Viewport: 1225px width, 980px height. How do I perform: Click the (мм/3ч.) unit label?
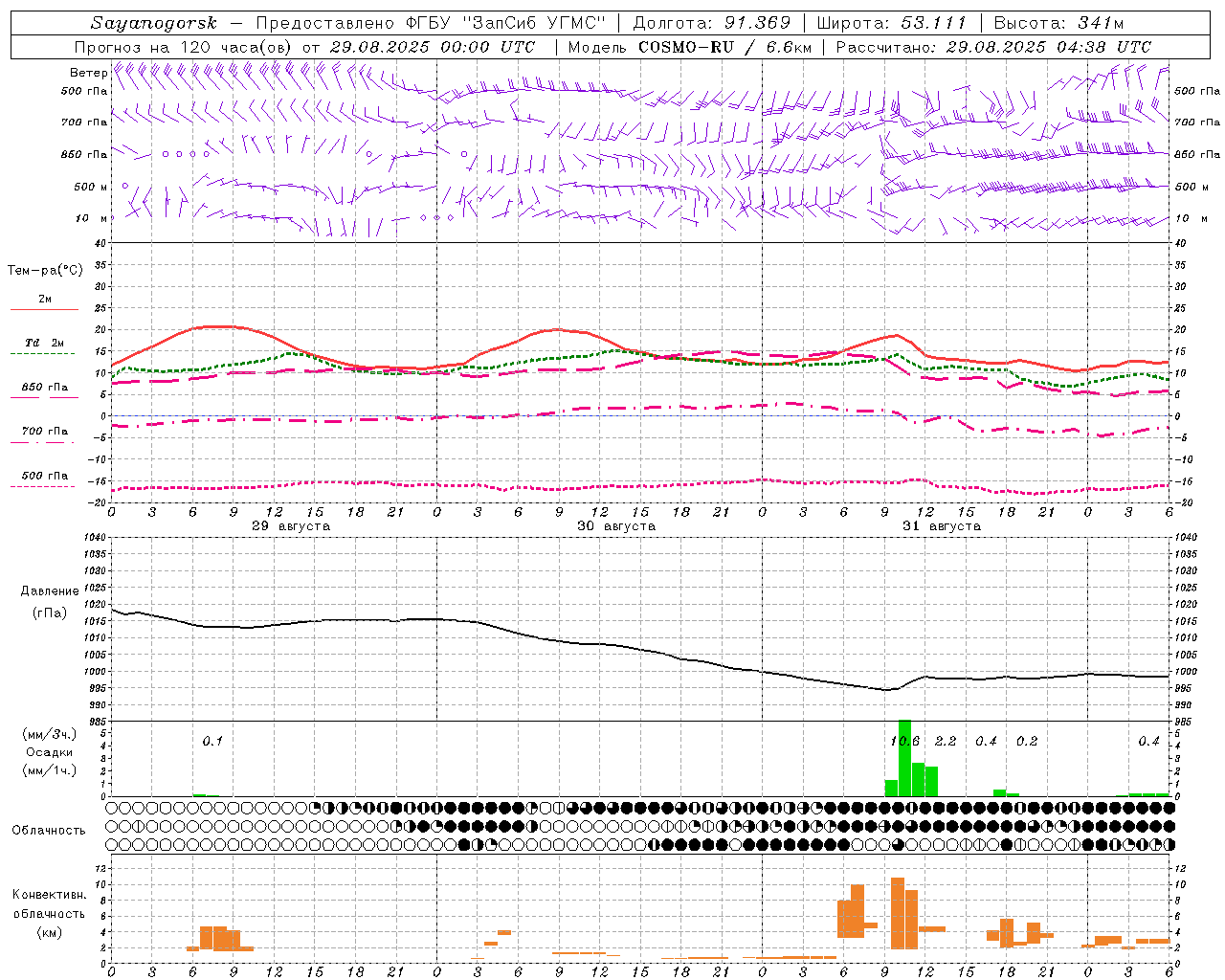pos(49,734)
